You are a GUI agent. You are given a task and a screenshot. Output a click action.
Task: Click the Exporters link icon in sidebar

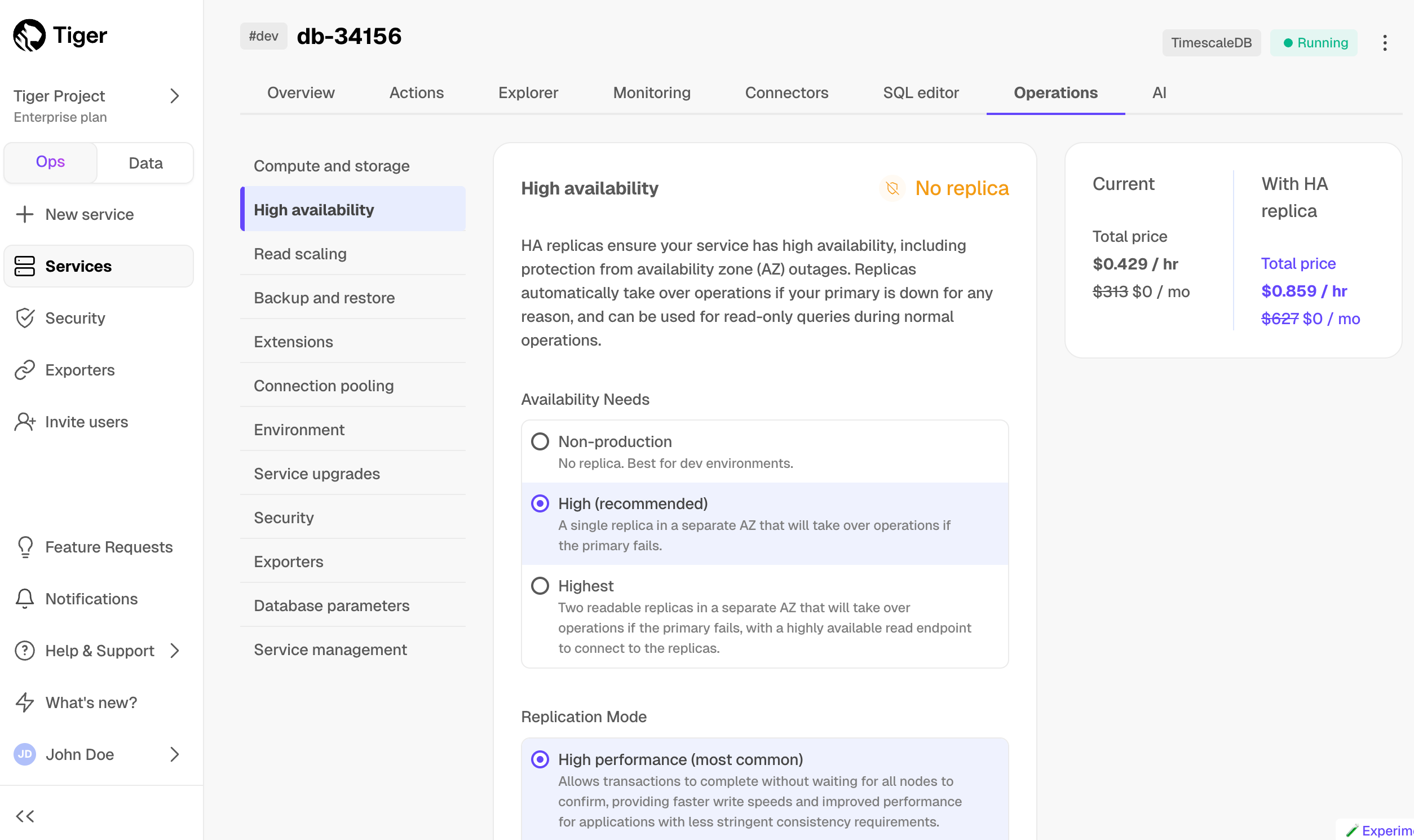(x=25, y=370)
